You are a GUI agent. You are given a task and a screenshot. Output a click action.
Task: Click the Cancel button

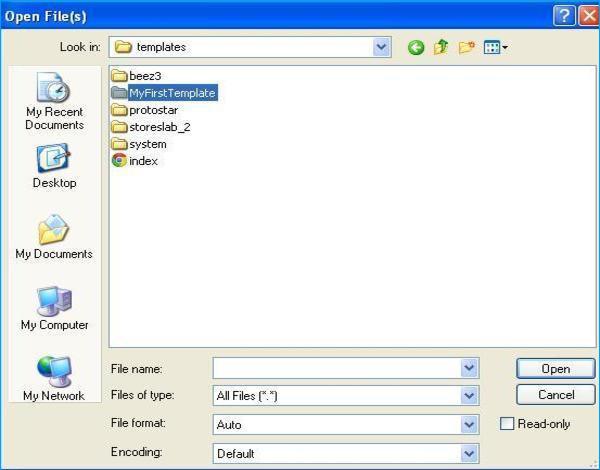coord(556,395)
